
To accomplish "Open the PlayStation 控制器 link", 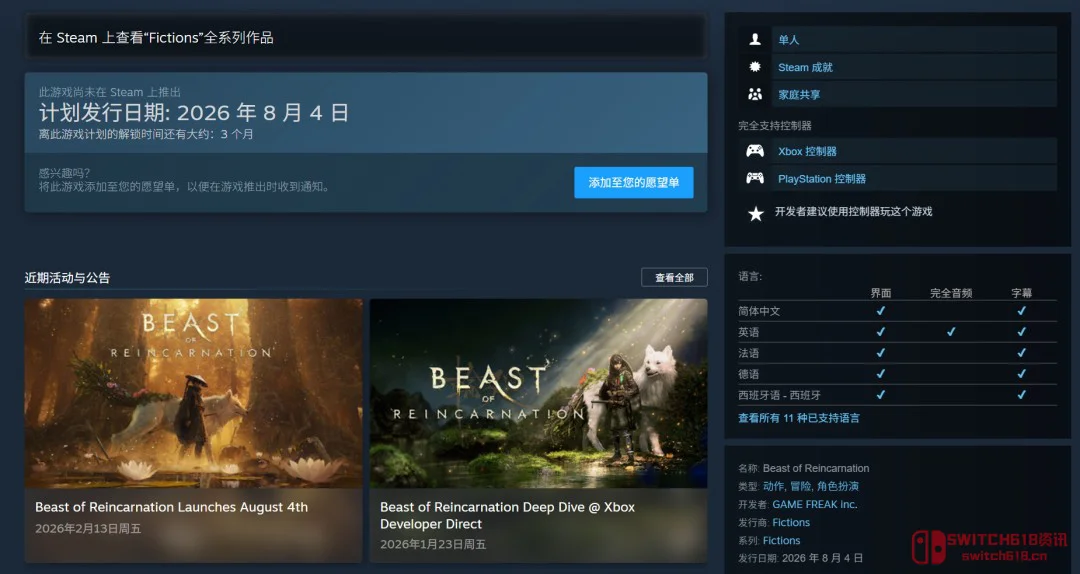I will pos(822,178).
